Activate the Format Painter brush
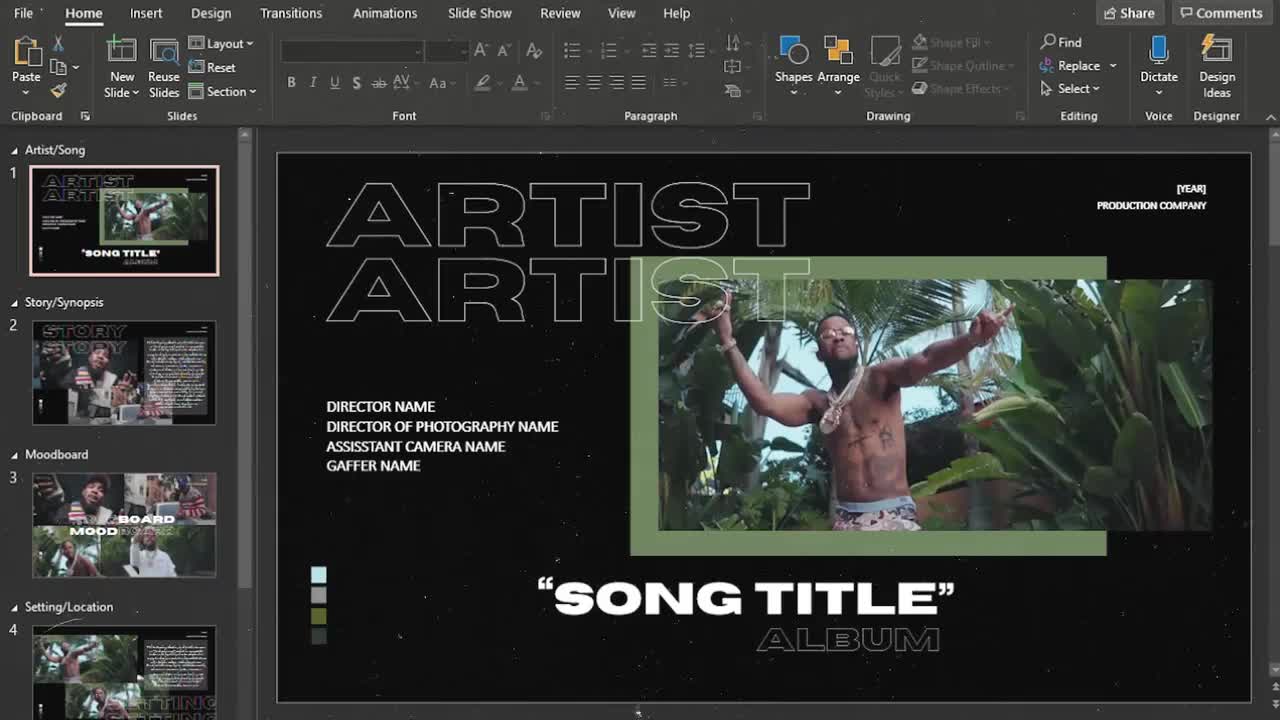 pyautogui.click(x=58, y=90)
